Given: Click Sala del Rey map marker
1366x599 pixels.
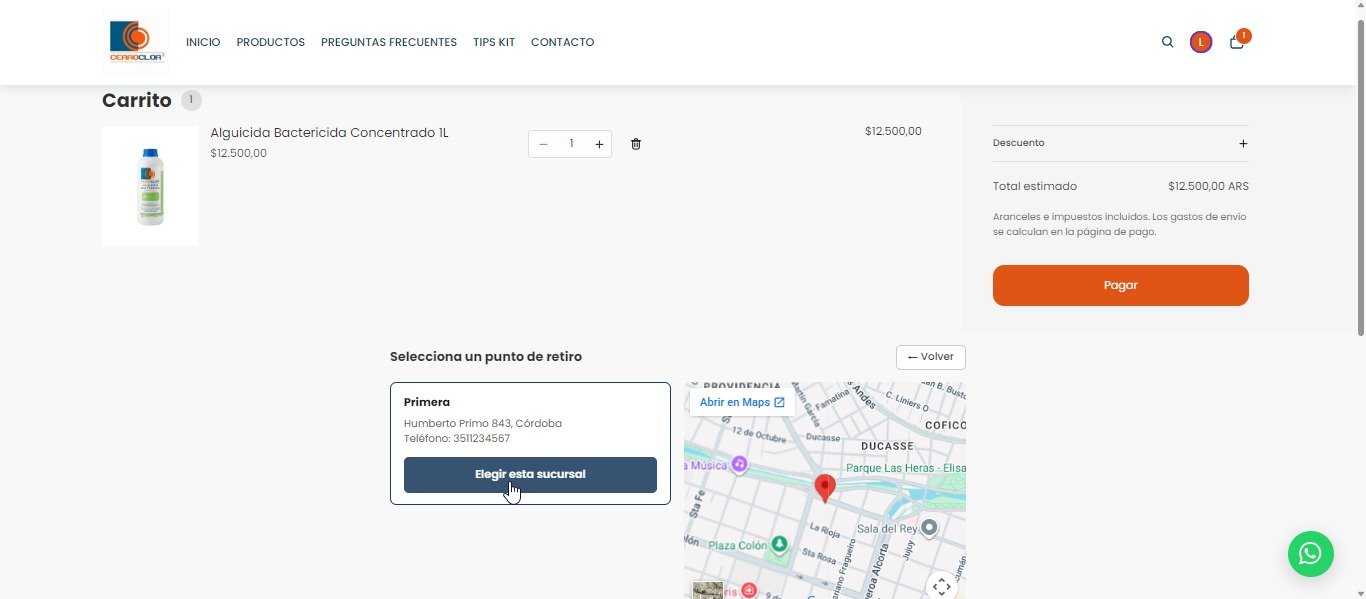Looking at the screenshot, I should pyautogui.click(x=929, y=527).
